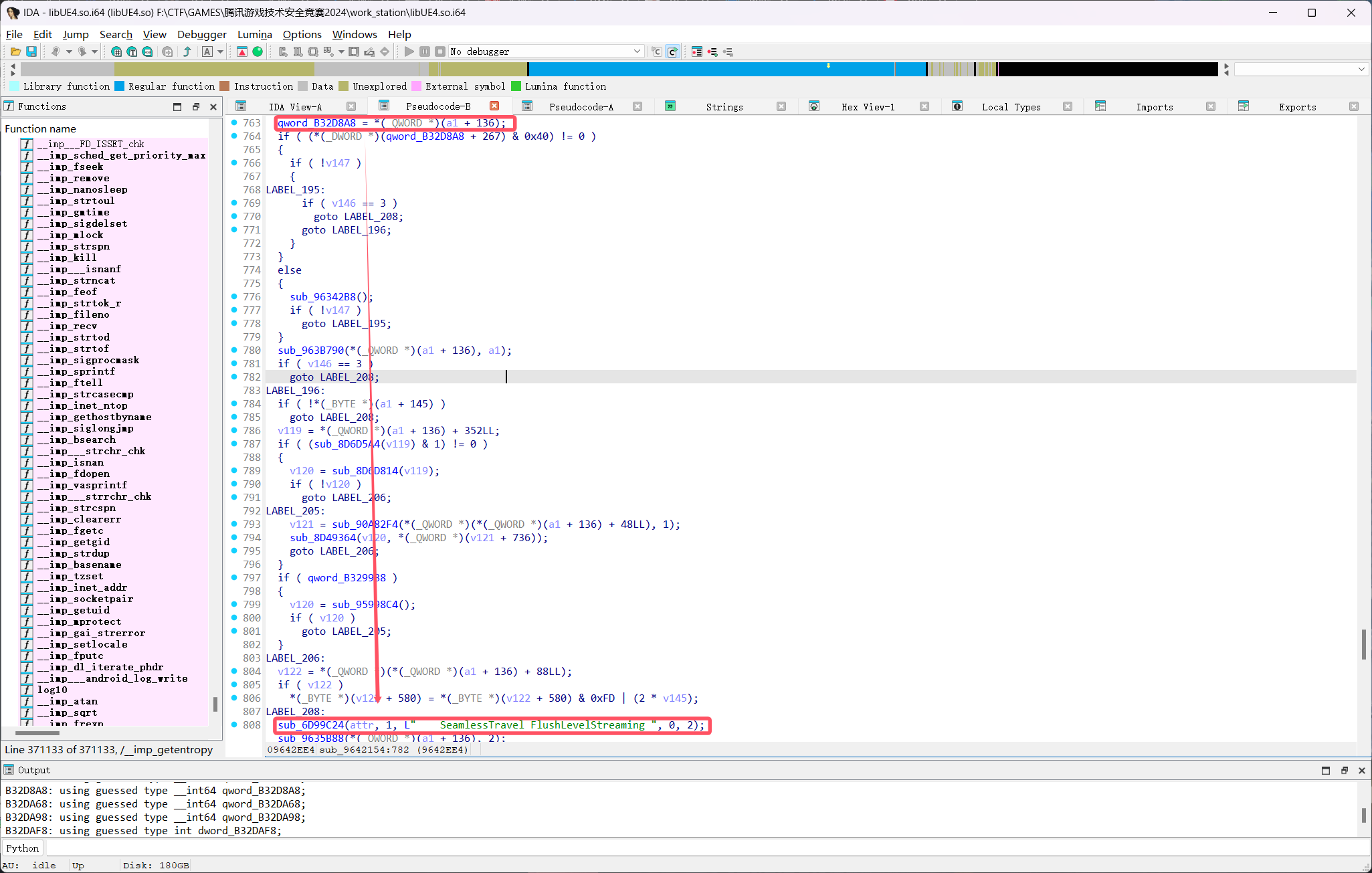This screenshot has width=1372, height=873.
Task: Open the Options menu
Action: [x=302, y=34]
